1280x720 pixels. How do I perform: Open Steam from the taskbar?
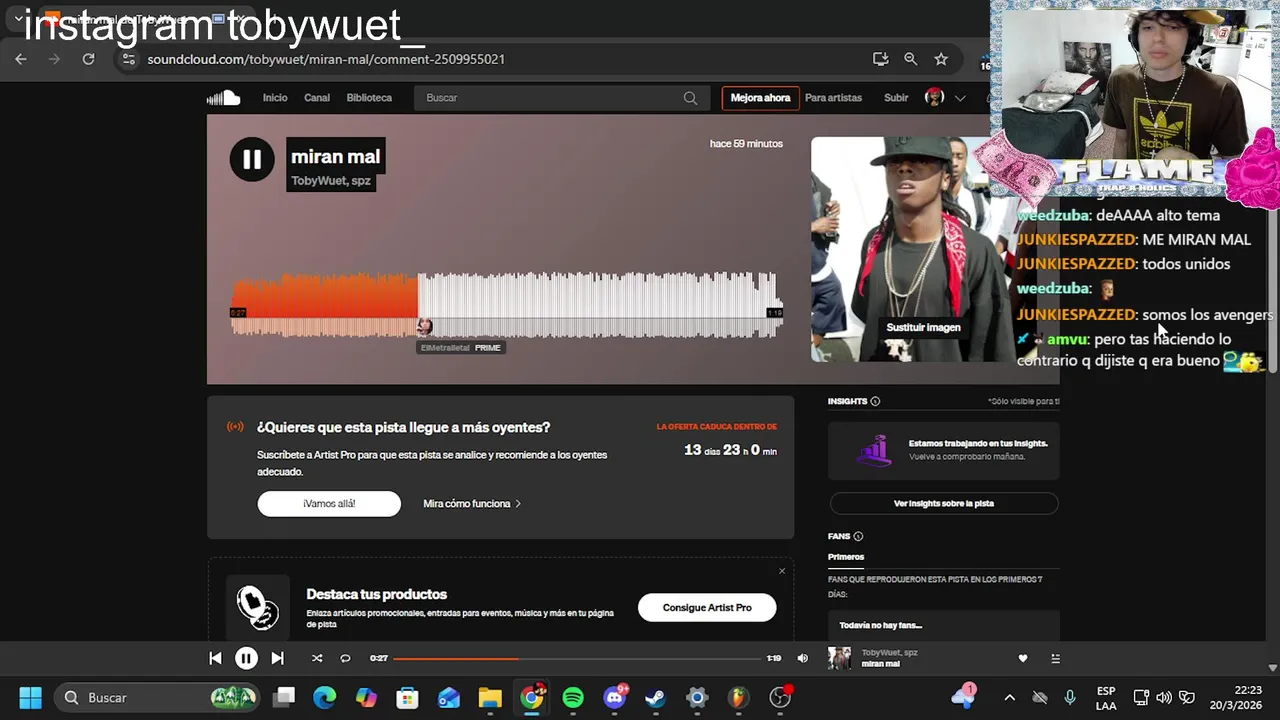pyautogui.click(x=656, y=697)
